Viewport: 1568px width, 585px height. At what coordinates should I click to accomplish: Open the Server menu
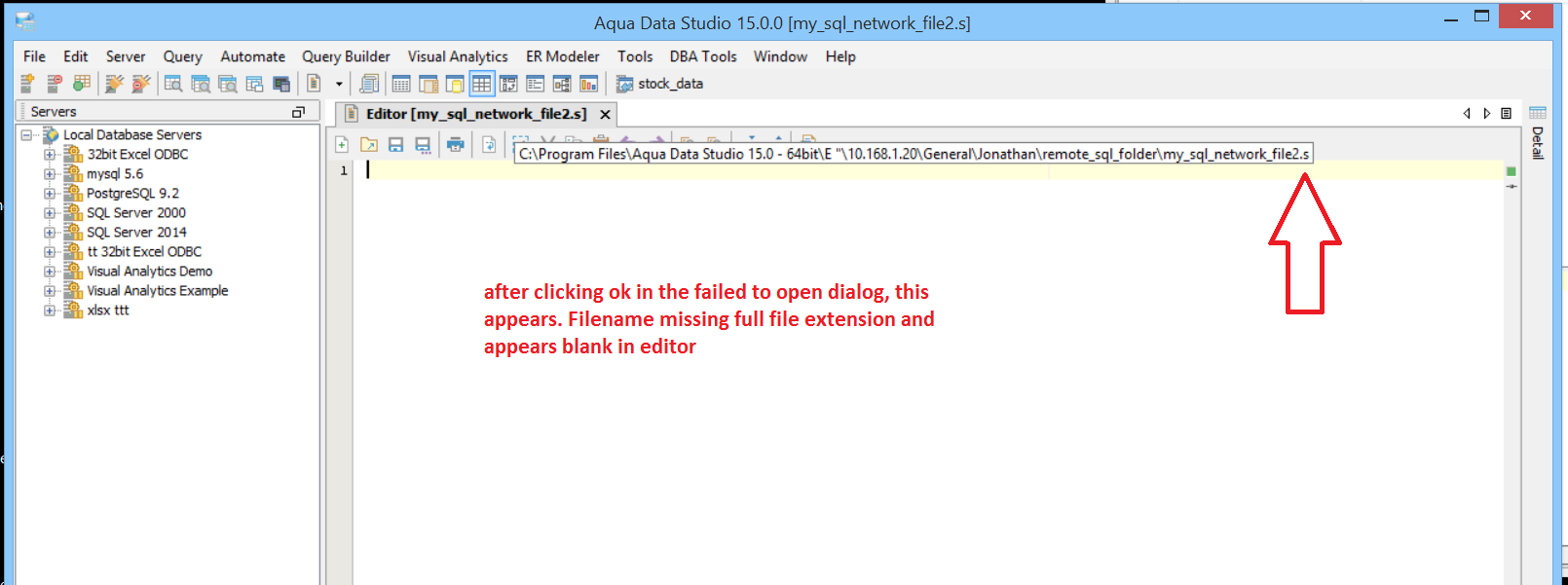(x=126, y=56)
